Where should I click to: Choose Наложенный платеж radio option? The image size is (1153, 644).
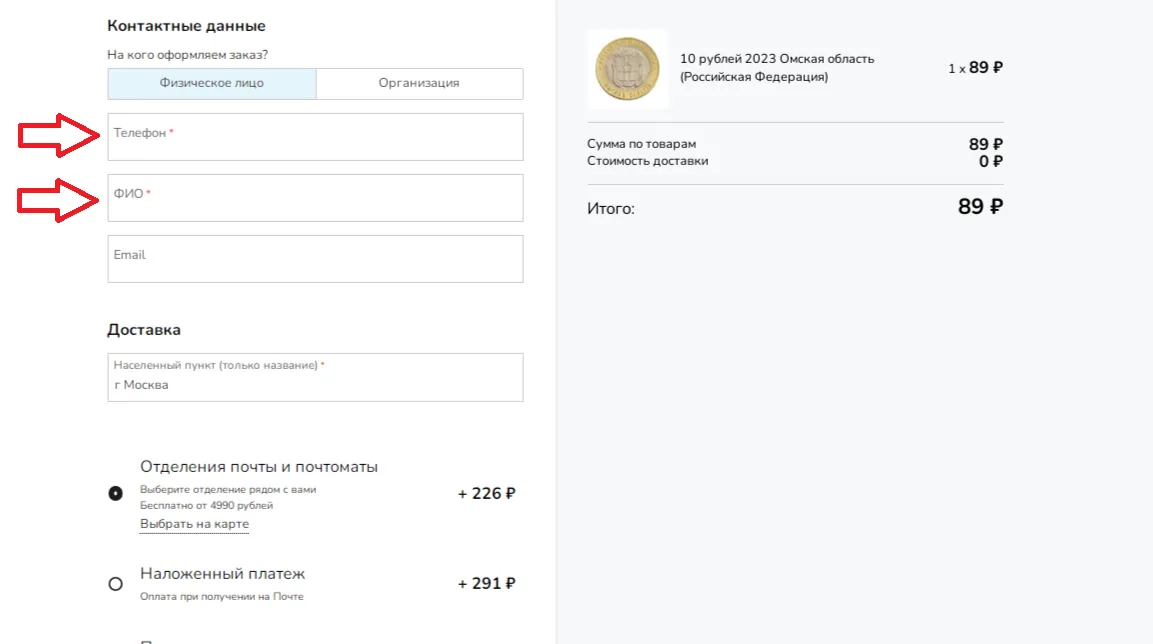coord(115,584)
